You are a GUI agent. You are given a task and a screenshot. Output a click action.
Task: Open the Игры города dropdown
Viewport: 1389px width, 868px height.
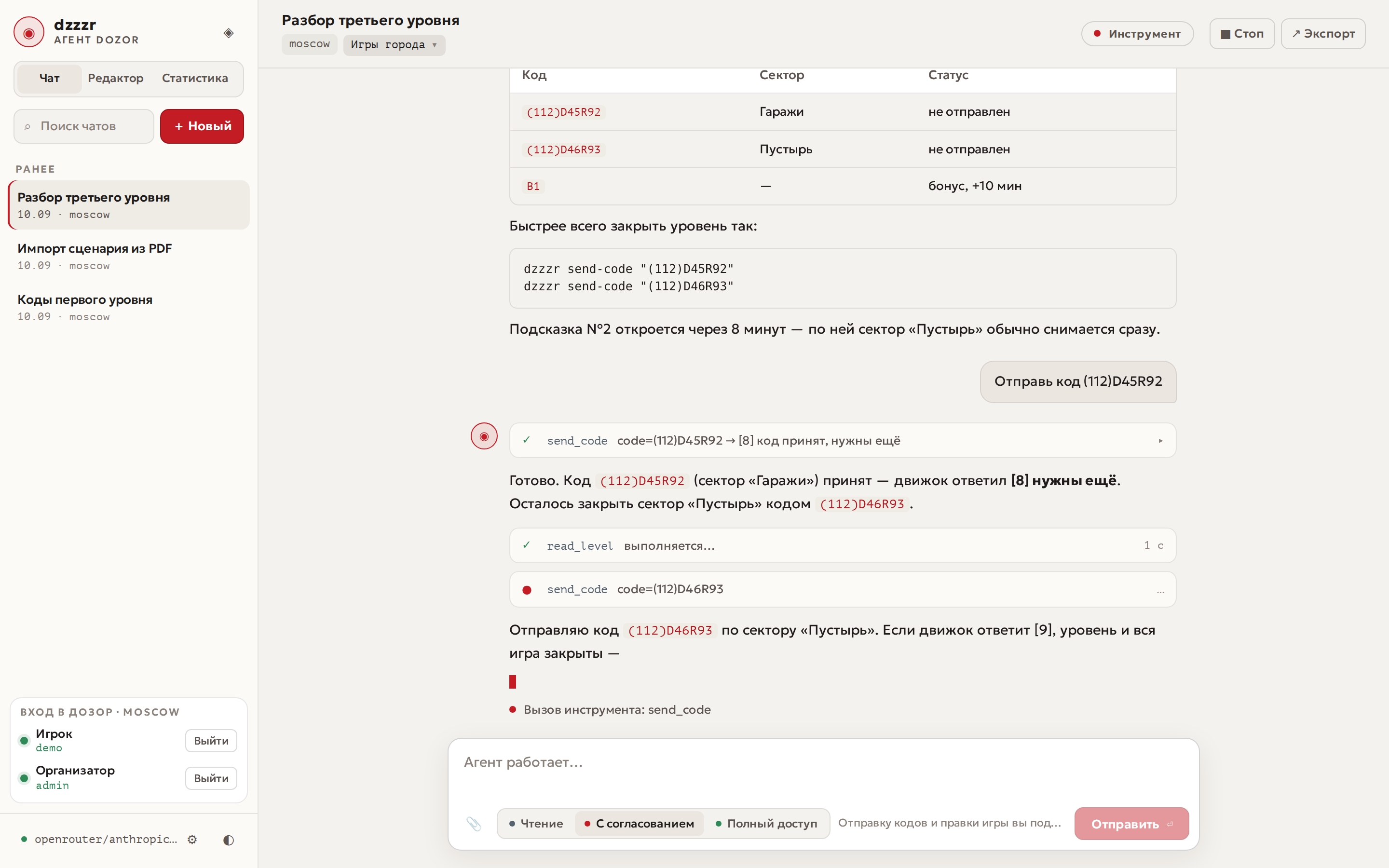coord(395,45)
